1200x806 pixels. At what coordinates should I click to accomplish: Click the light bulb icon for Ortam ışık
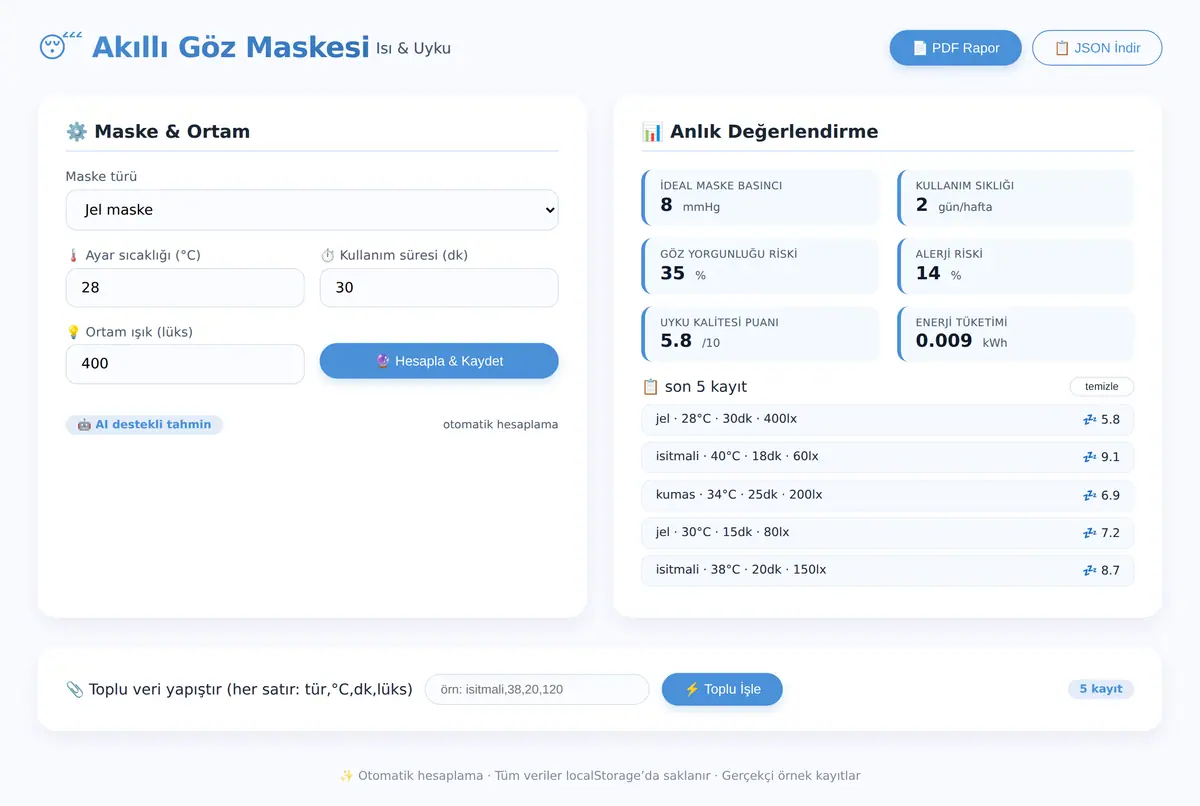tap(73, 332)
